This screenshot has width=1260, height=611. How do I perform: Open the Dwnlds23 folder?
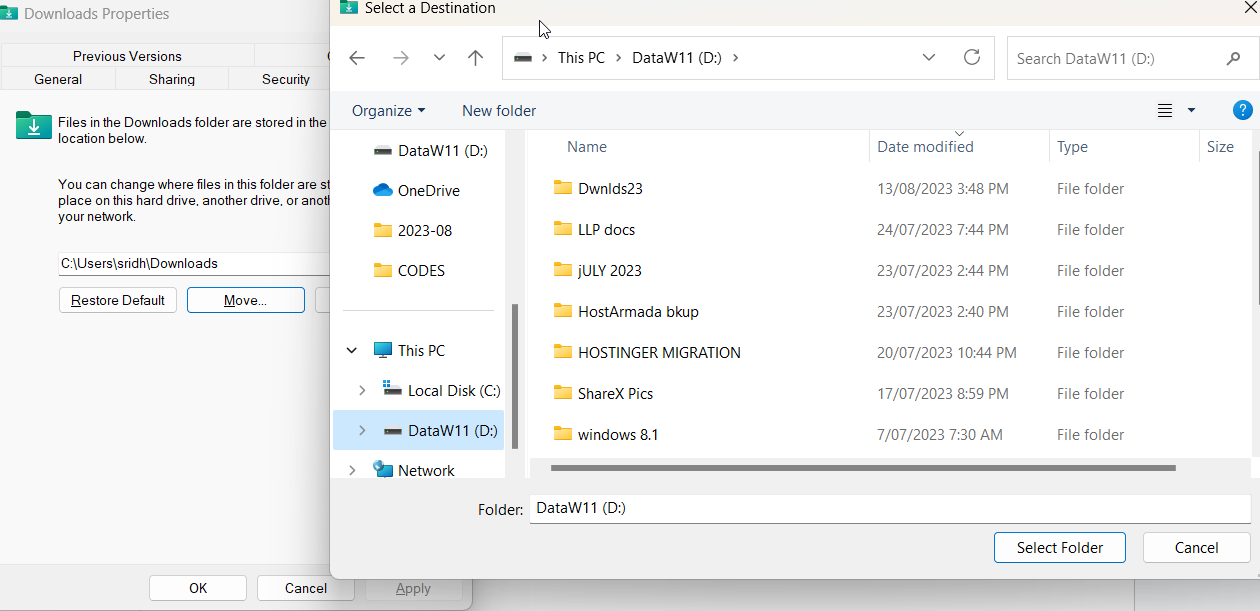(x=610, y=188)
